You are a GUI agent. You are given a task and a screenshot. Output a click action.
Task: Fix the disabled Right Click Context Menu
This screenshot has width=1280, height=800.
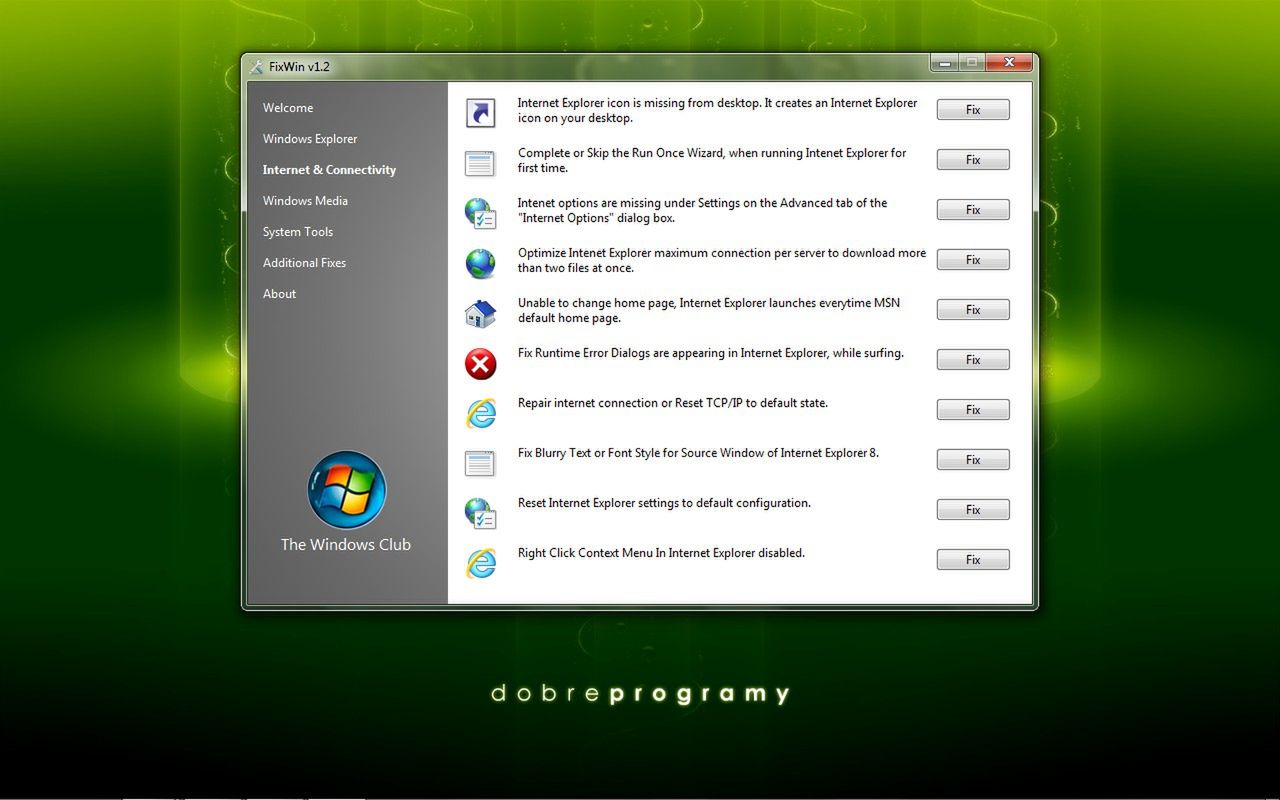[973, 560]
